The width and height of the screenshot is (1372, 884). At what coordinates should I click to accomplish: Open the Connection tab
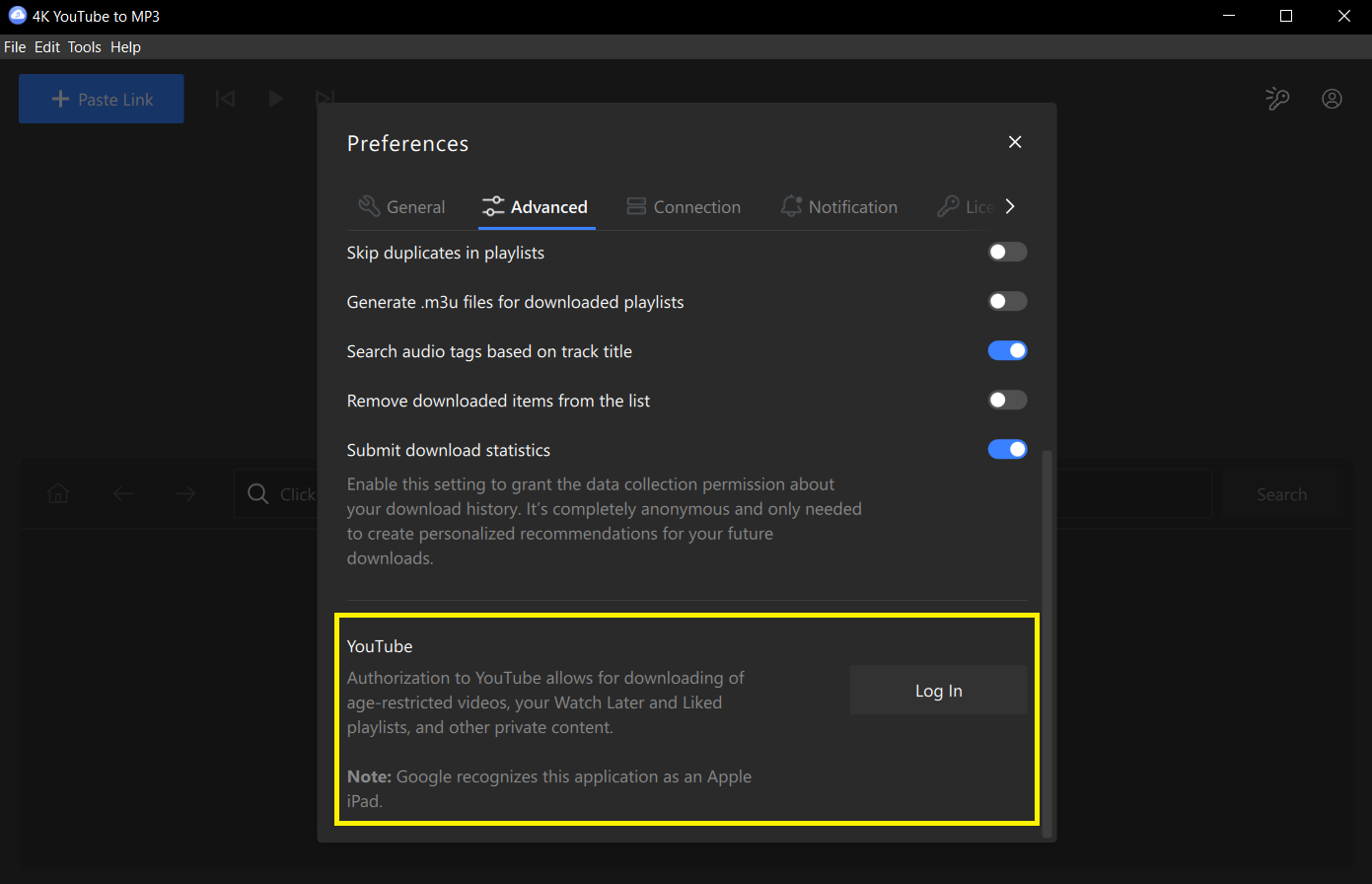coord(684,207)
